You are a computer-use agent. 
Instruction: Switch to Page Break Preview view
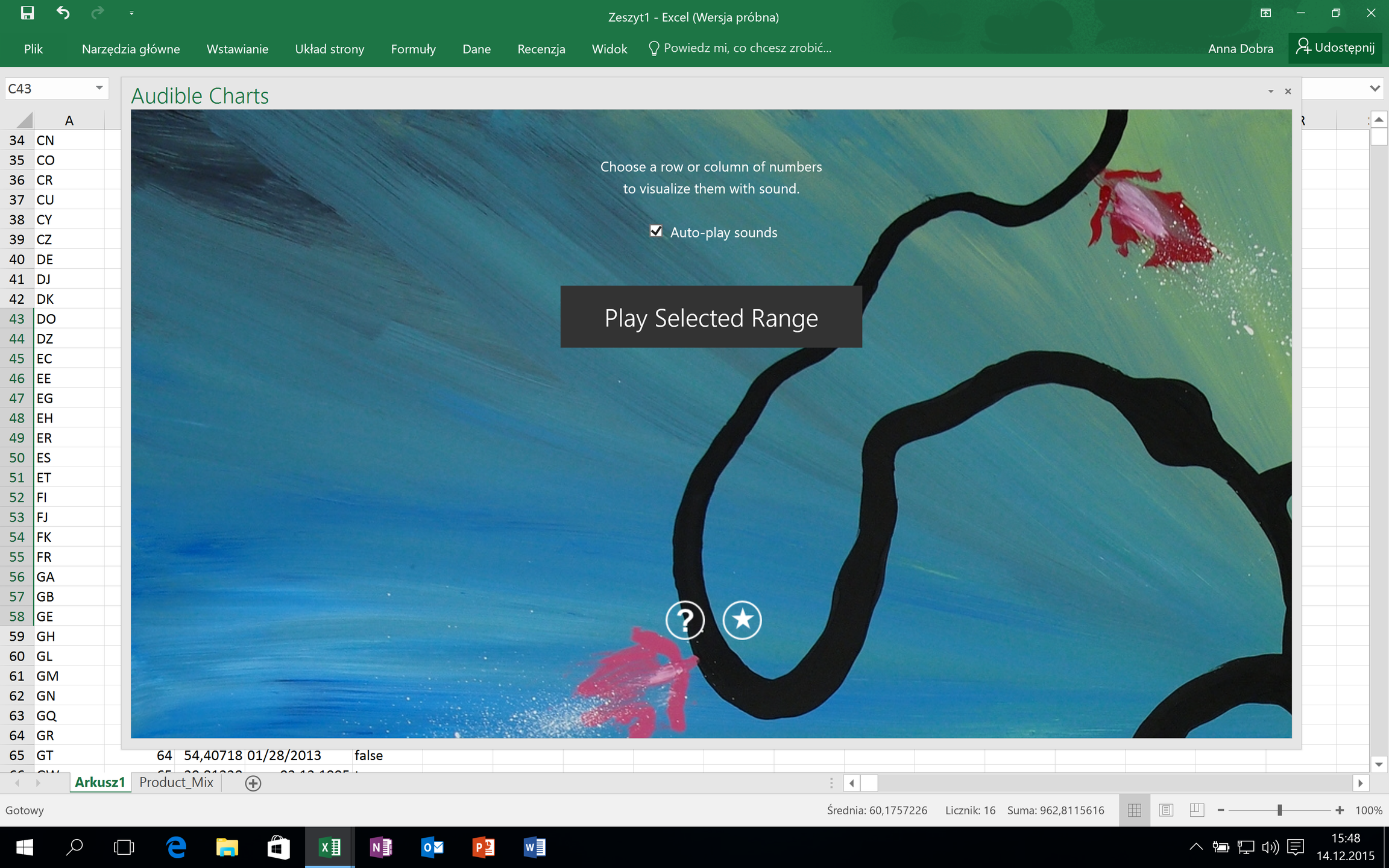click(x=1197, y=810)
